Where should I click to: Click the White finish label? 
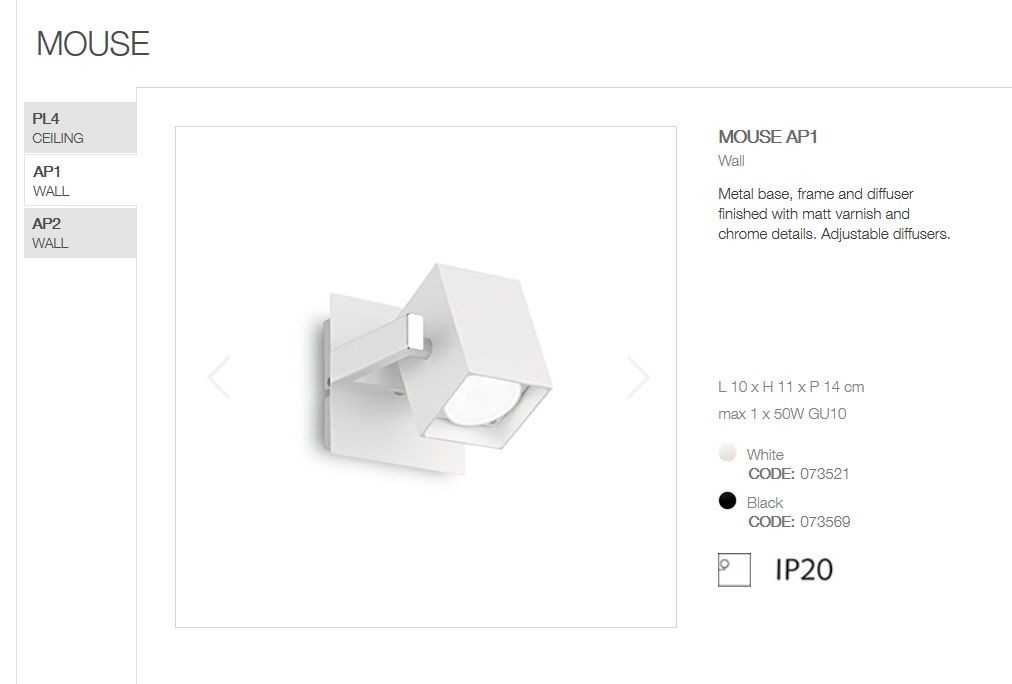765,454
